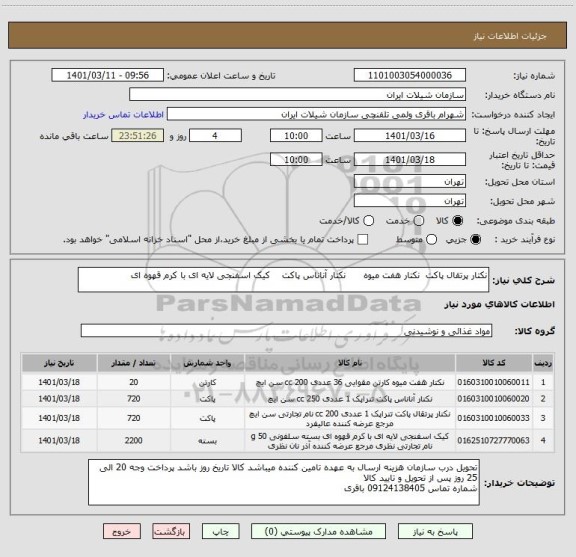Click the ردیف column header
This screenshot has width=576, height=557.
pos(543,363)
